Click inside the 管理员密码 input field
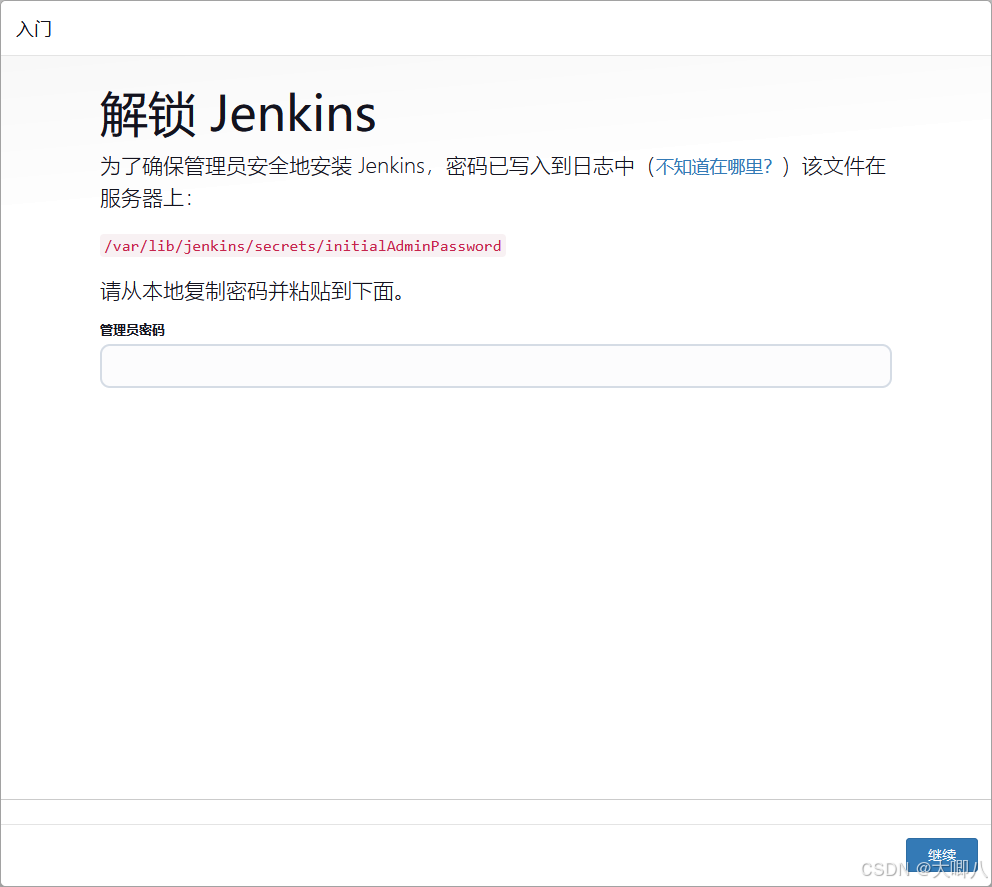The width and height of the screenshot is (992, 887). click(x=495, y=365)
